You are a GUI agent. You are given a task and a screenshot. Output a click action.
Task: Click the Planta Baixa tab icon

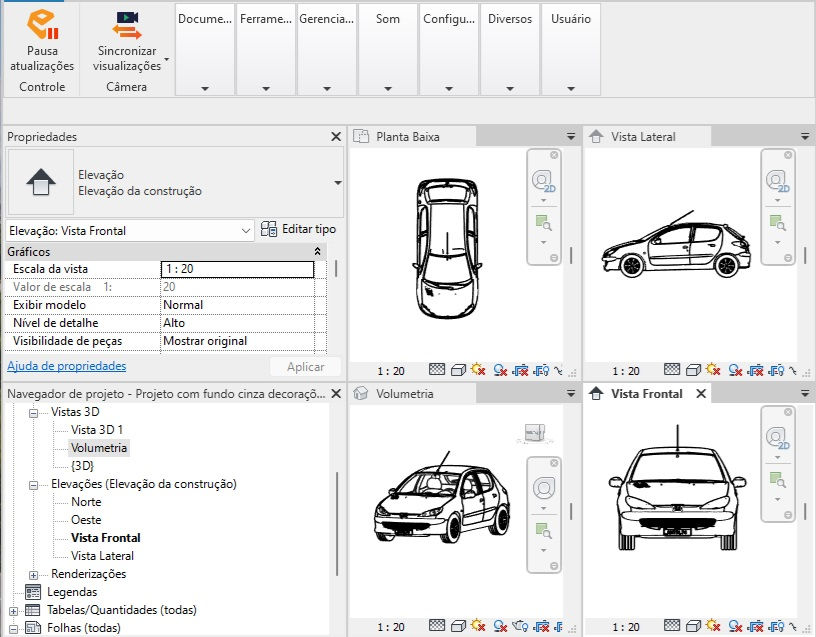361,136
